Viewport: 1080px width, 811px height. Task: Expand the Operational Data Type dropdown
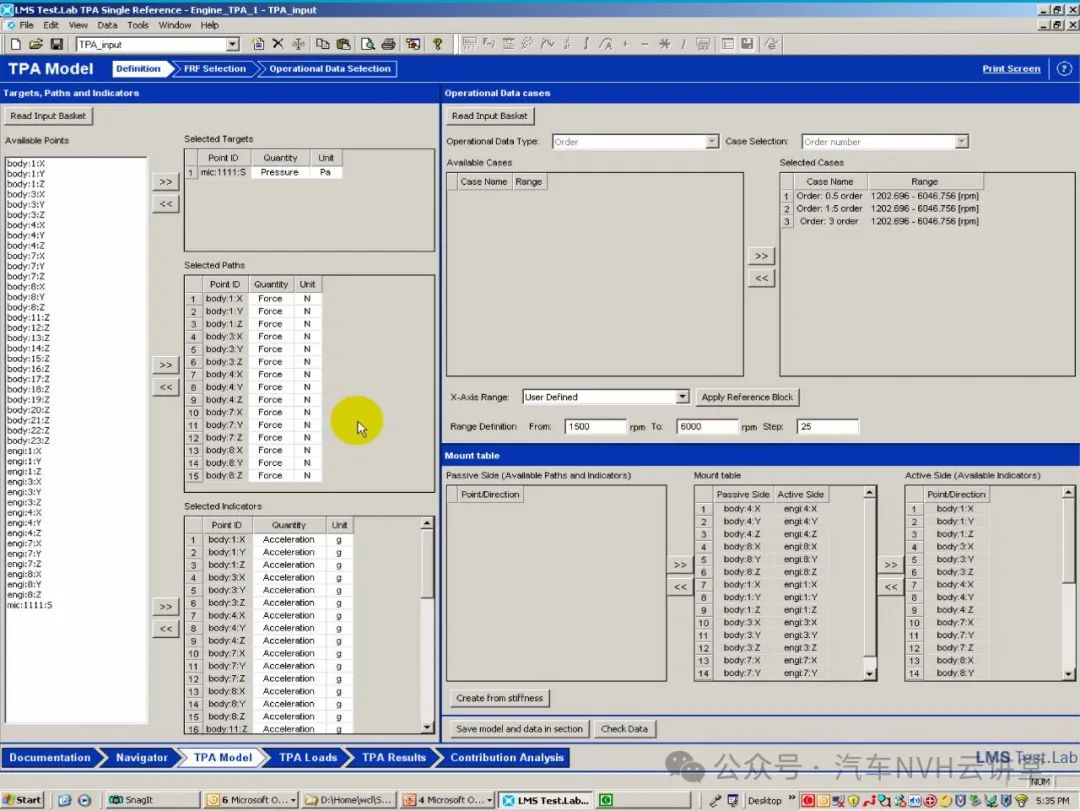[711, 142]
